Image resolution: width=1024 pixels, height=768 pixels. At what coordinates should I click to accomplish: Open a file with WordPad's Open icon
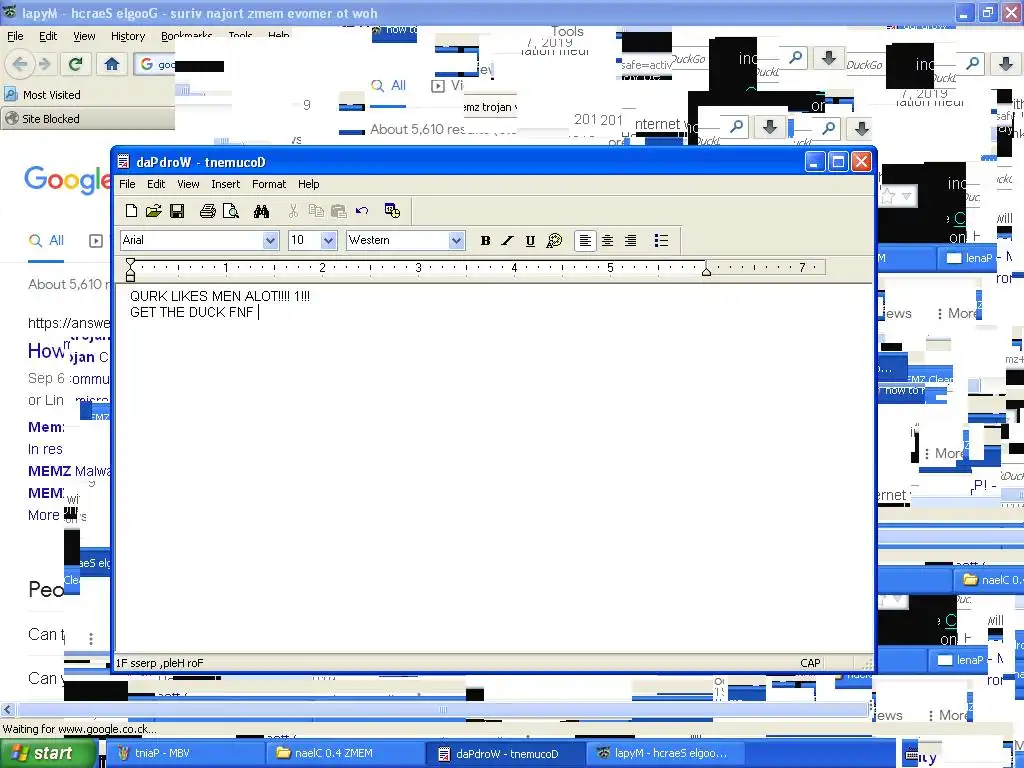click(x=153, y=210)
